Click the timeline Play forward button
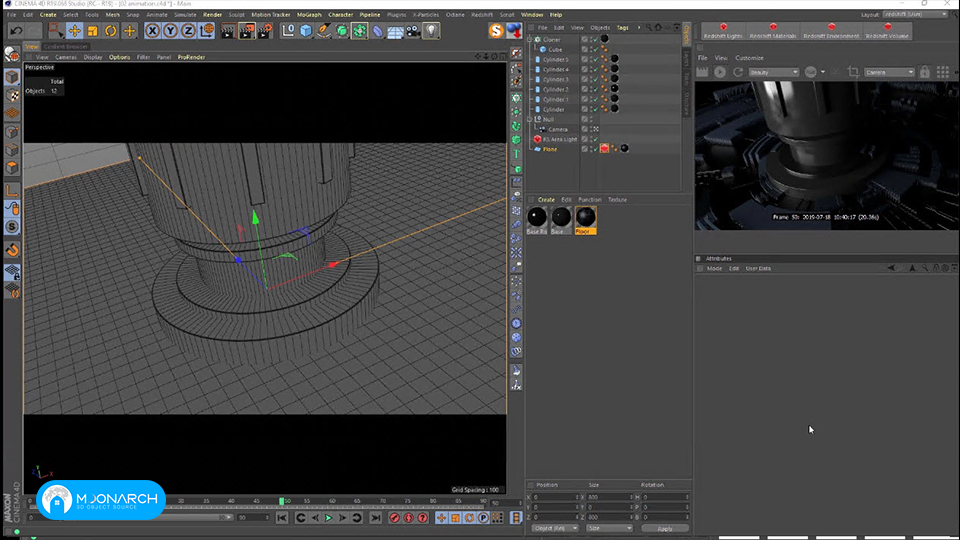The width and height of the screenshot is (960, 540). pos(329,518)
